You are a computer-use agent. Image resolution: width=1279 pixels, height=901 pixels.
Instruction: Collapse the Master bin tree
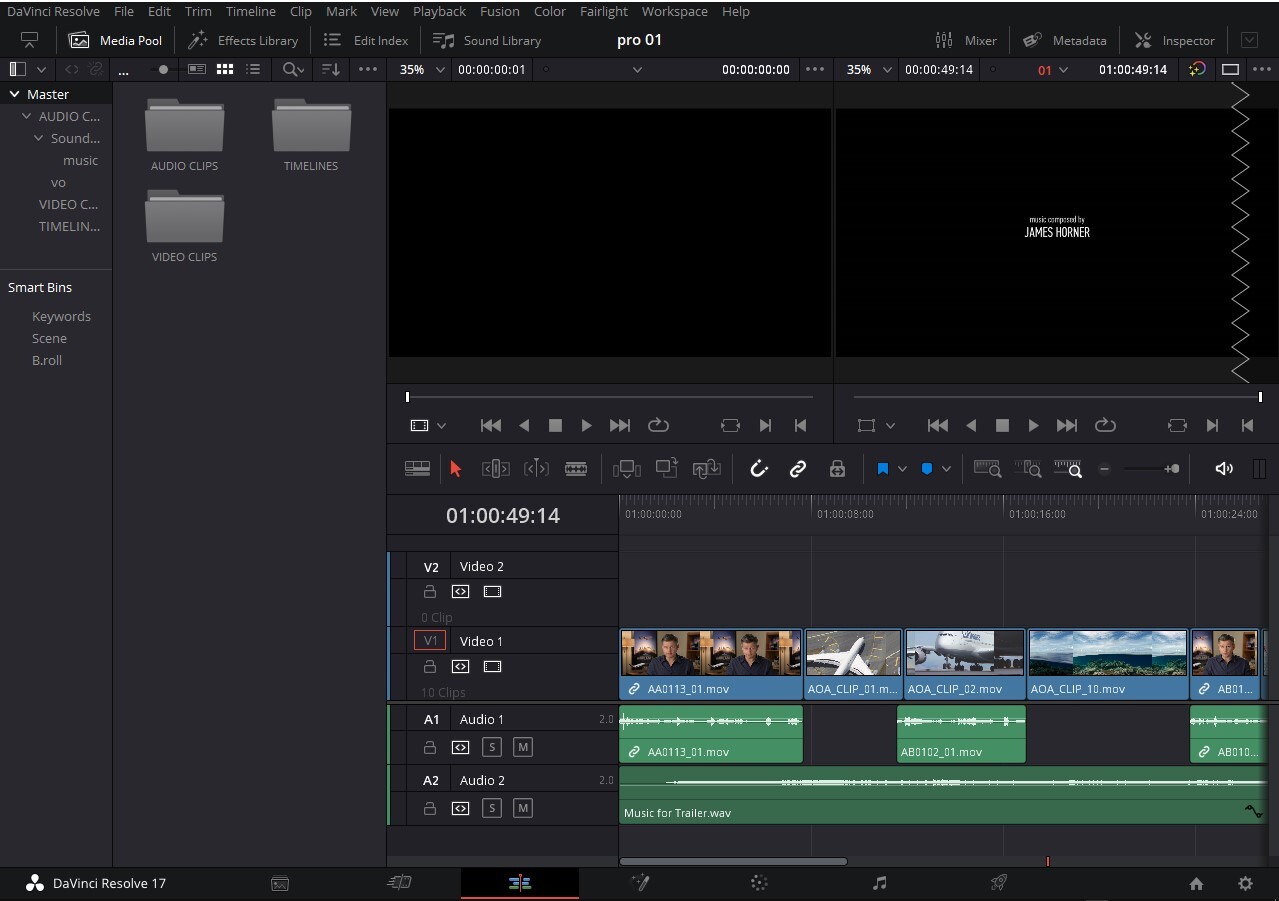(13, 93)
